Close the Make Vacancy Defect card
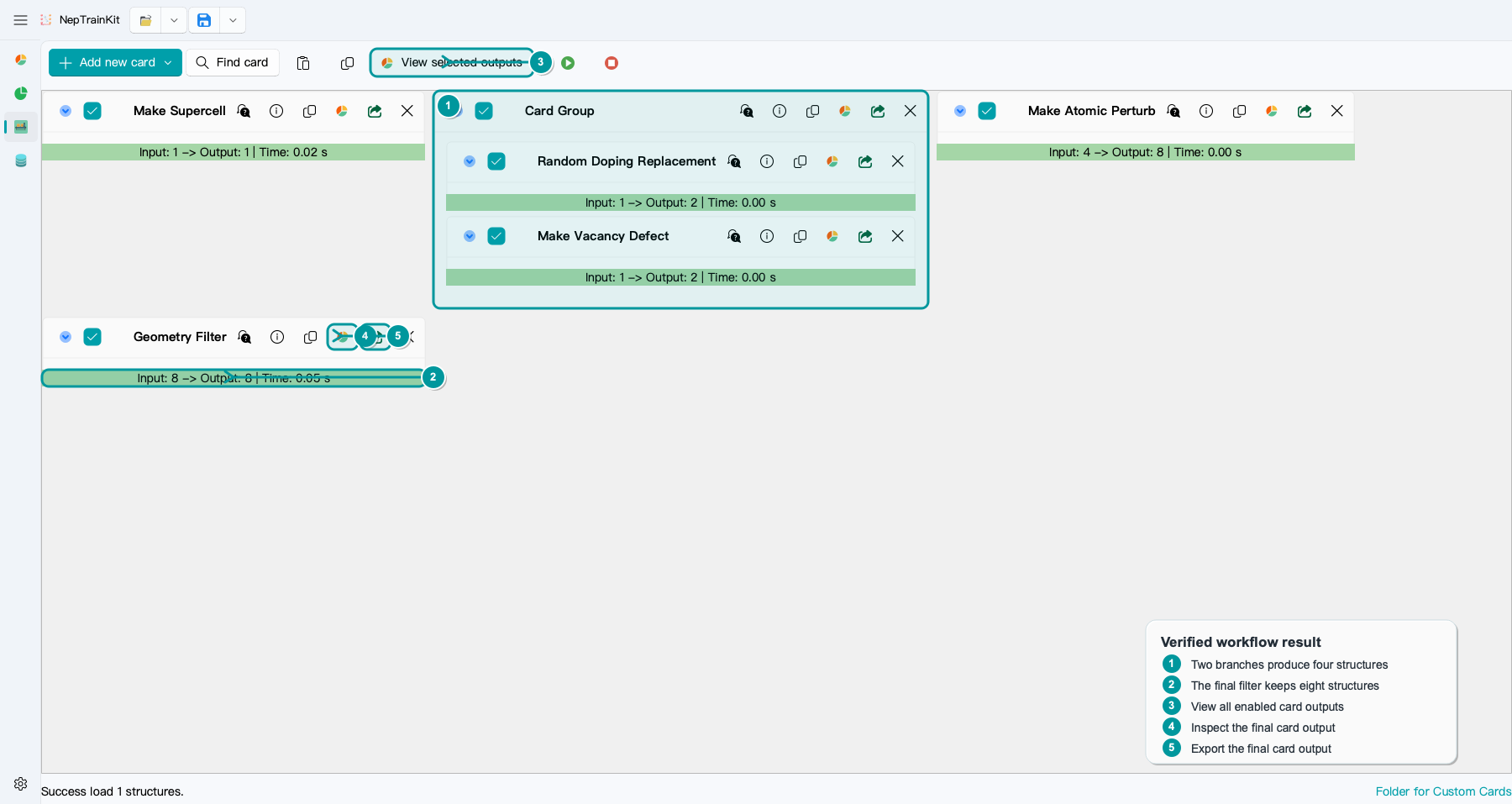The width and height of the screenshot is (1512, 804). (x=898, y=236)
